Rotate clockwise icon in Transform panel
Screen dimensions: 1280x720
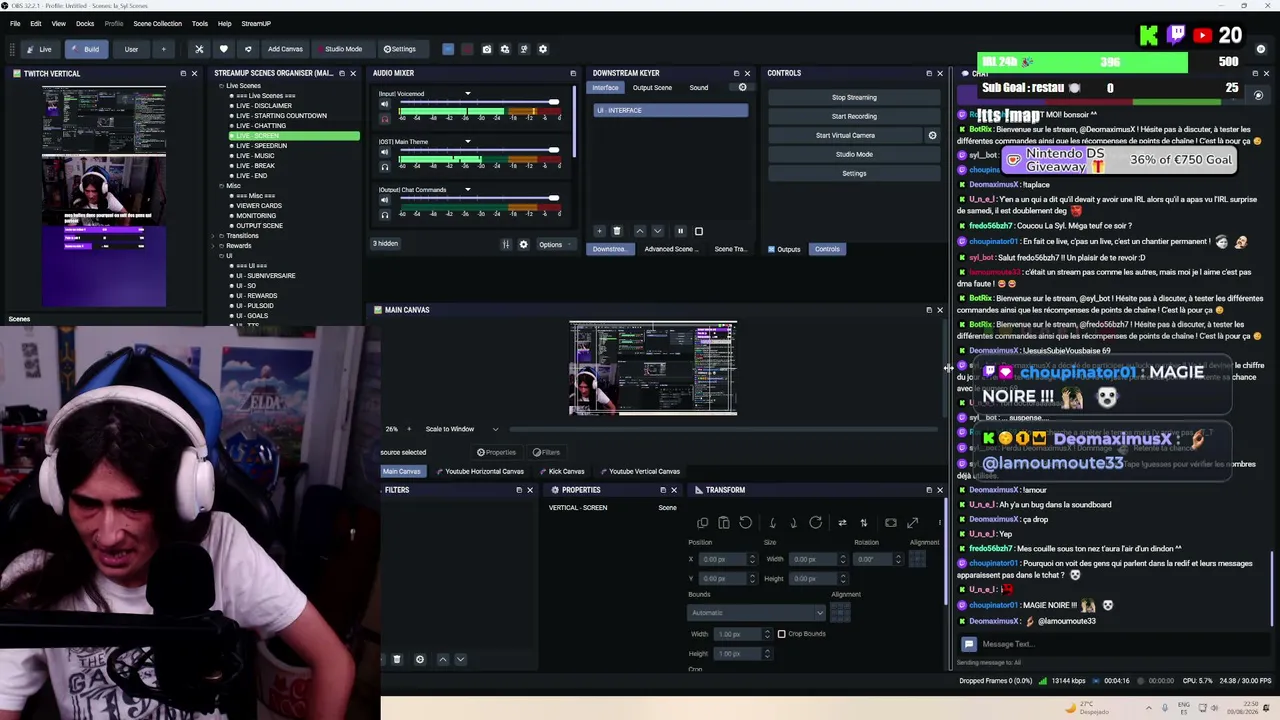[816, 523]
